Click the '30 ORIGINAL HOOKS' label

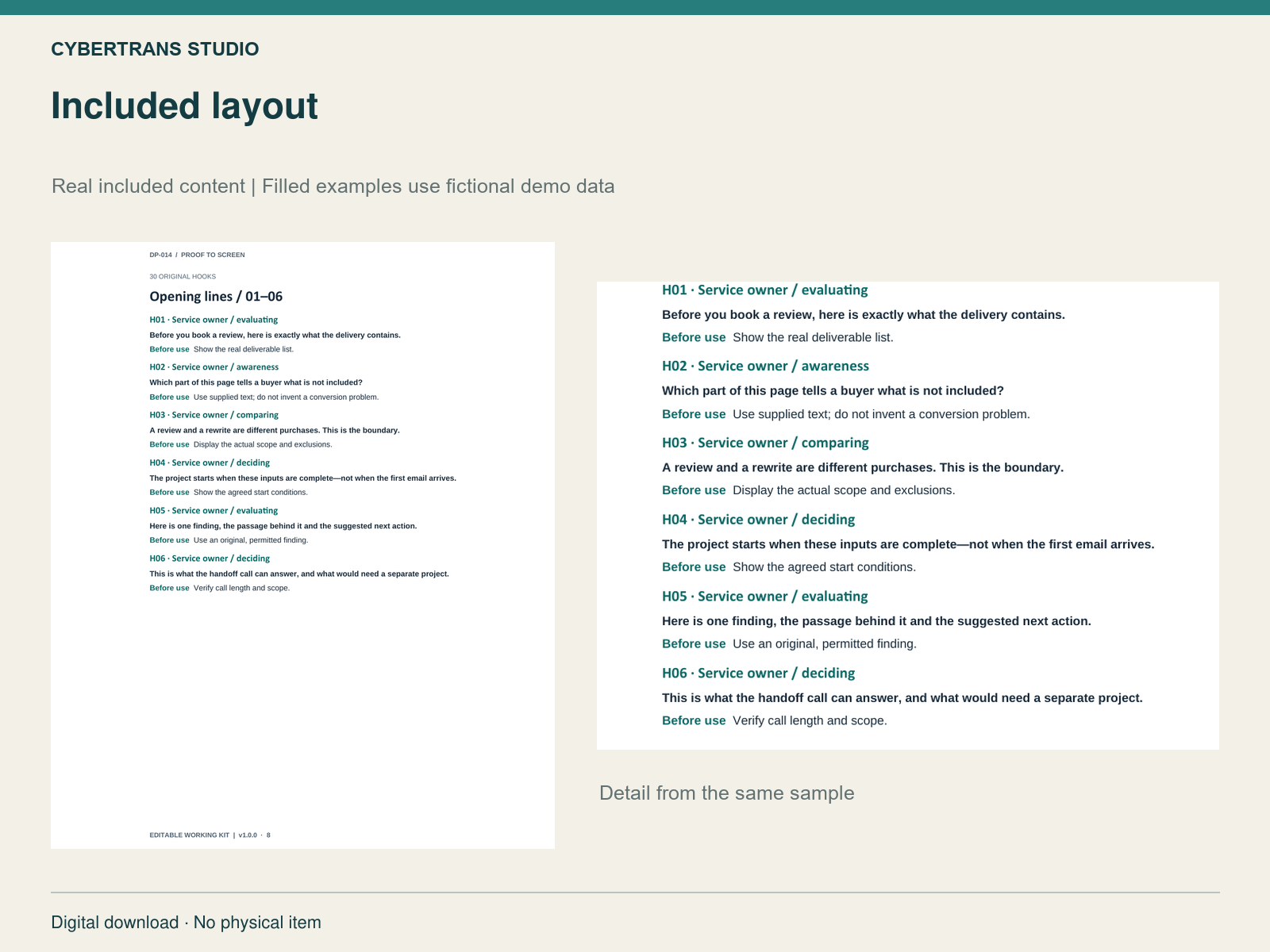[x=183, y=277]
